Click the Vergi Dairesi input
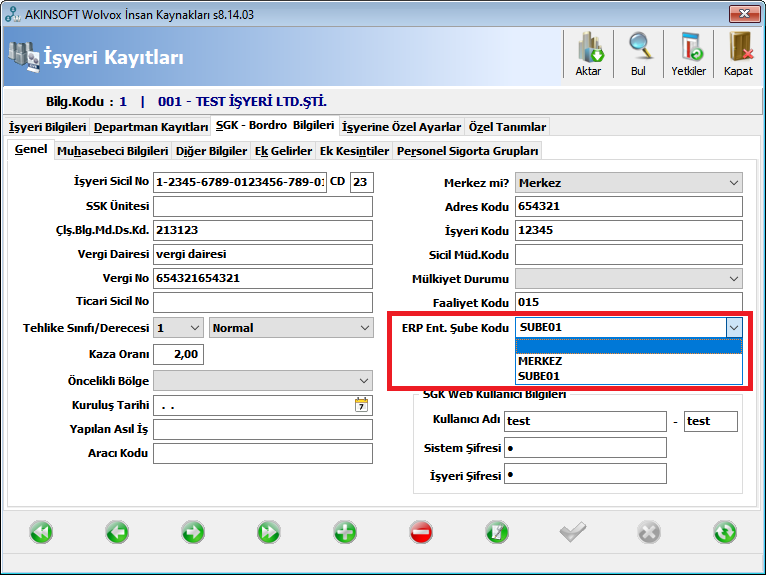766x575 pixels. 263,254
